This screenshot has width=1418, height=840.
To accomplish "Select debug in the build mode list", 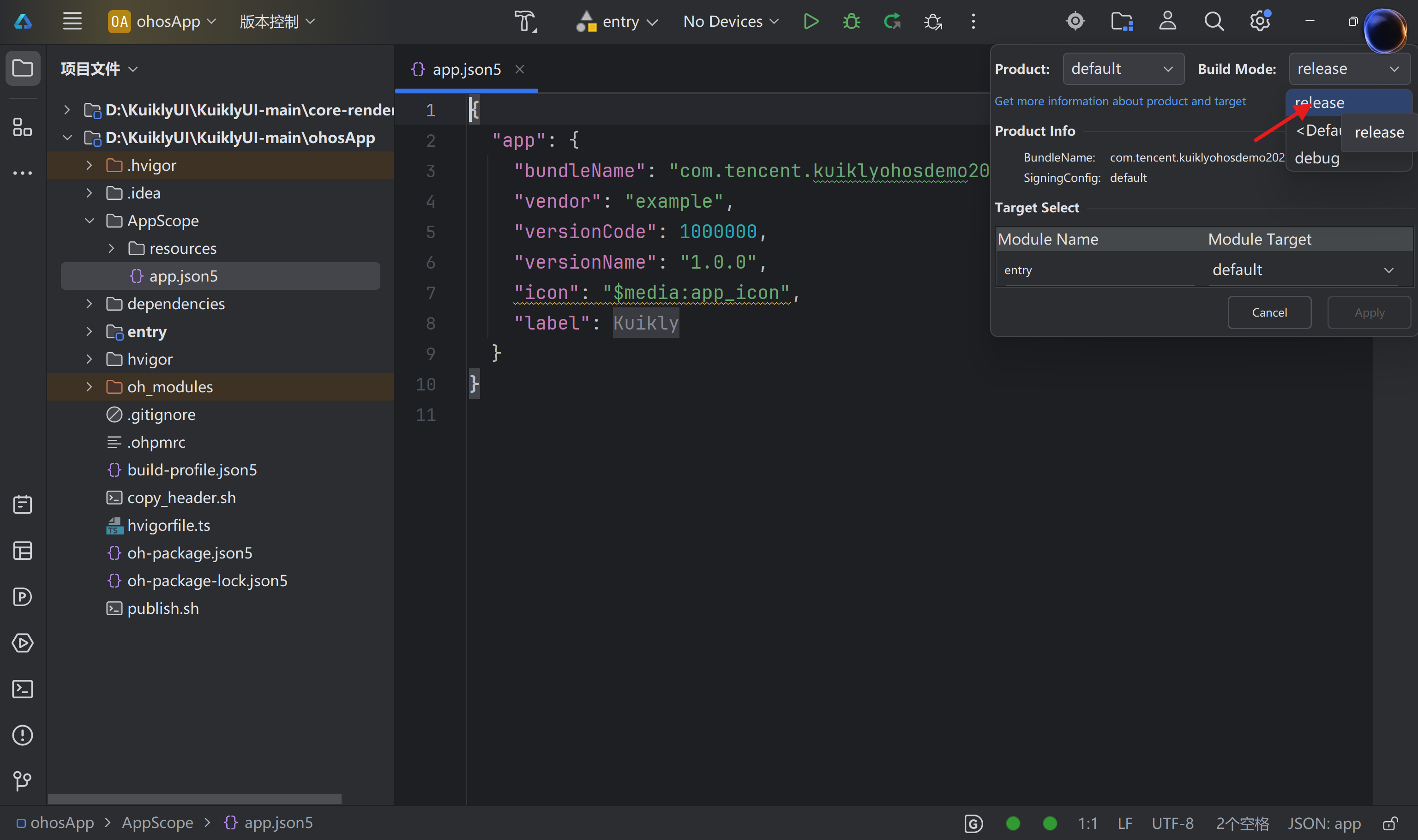I will pos(1317,158).
